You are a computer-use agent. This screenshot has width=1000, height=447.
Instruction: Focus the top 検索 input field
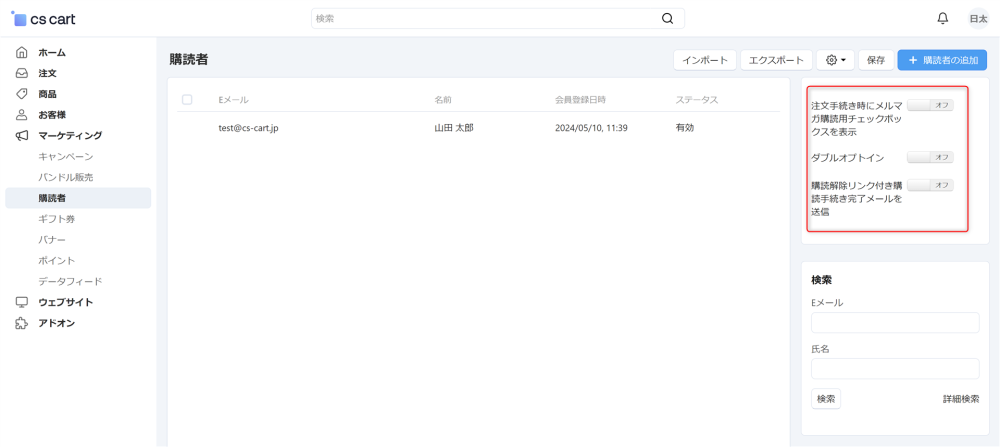coord(497,18)
